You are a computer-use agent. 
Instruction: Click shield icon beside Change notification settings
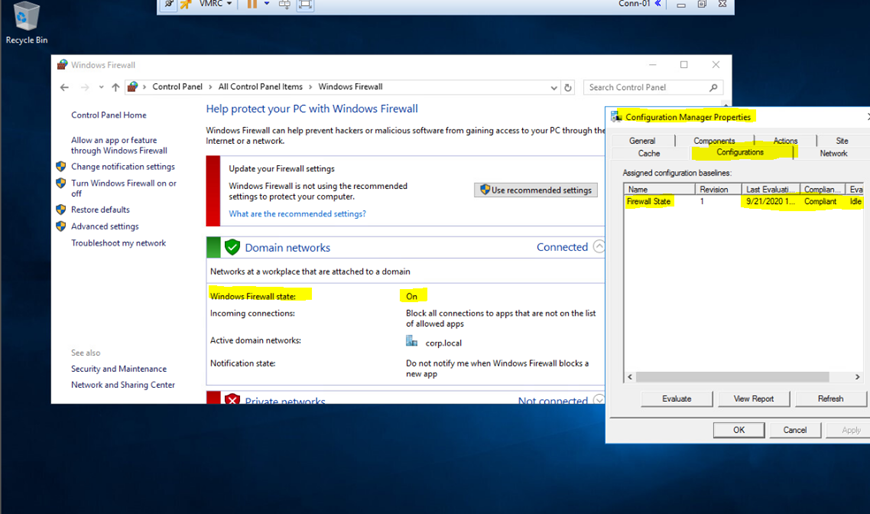tap(61, 167)
